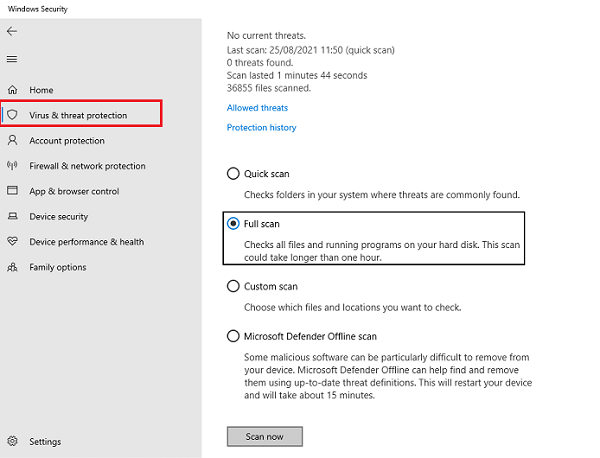Image resolution: width=600 pixels, height=458 pixels.
Task: Choose the Custom scan radio button
Action: click(x=233, y=286)
